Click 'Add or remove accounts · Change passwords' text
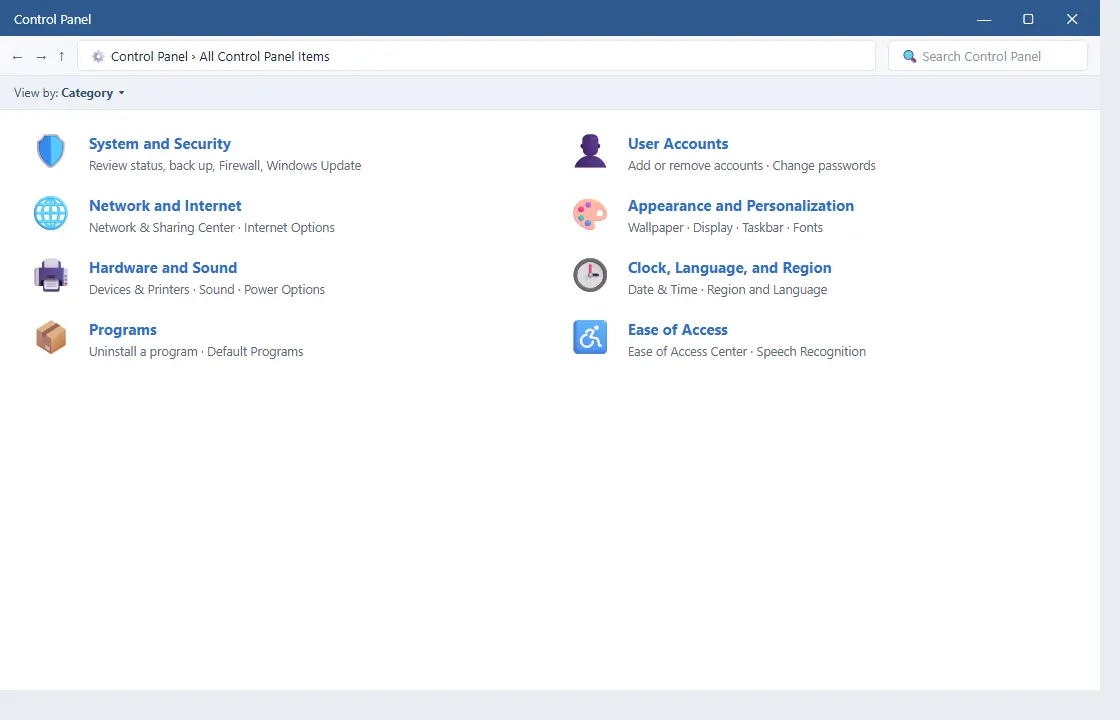 click(x=751, y=166)
